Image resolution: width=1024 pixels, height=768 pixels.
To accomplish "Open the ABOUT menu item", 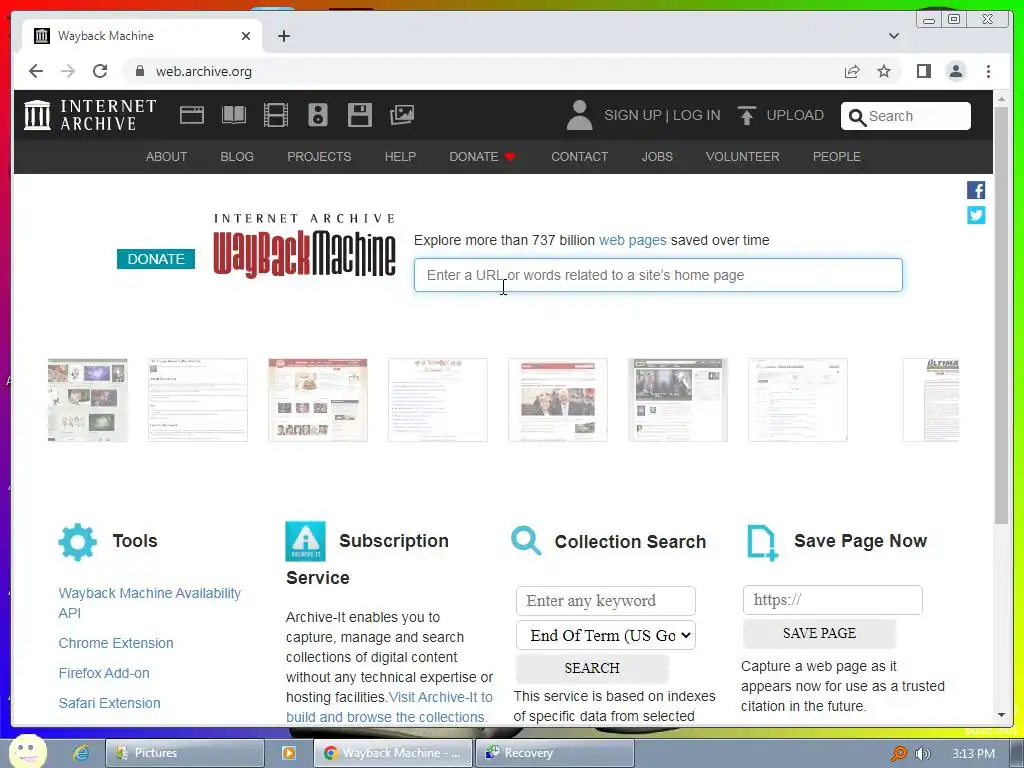I will tap(166, 157).
